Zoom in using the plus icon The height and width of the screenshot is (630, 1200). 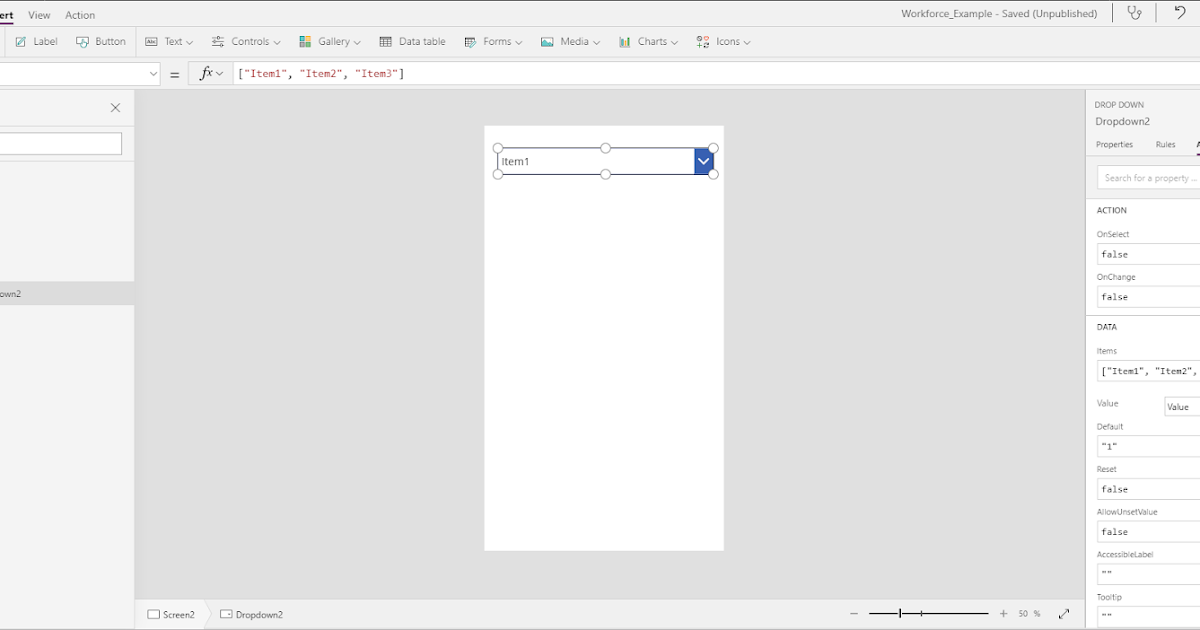(1002, 614)
